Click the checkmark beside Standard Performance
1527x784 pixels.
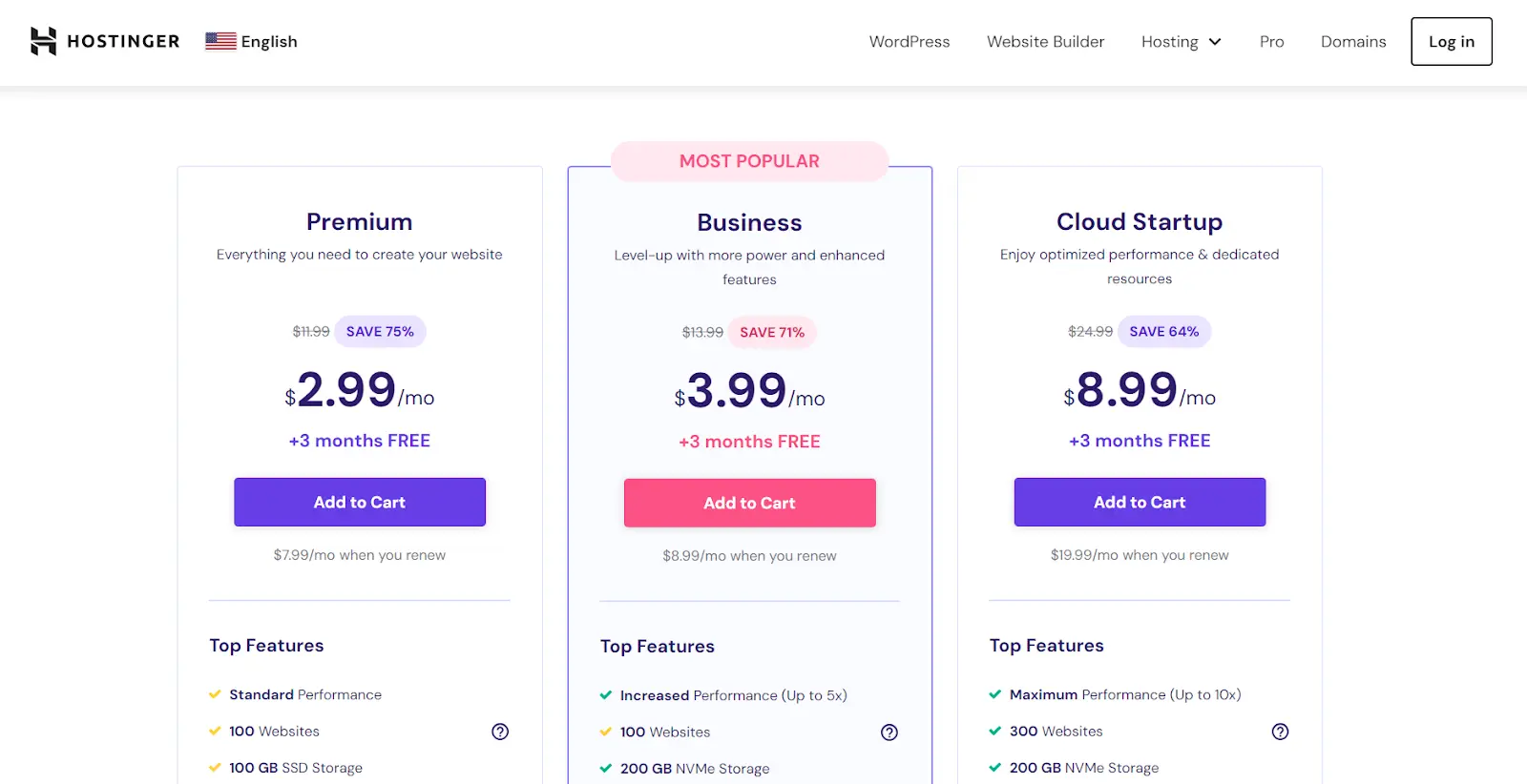(214, 694)
